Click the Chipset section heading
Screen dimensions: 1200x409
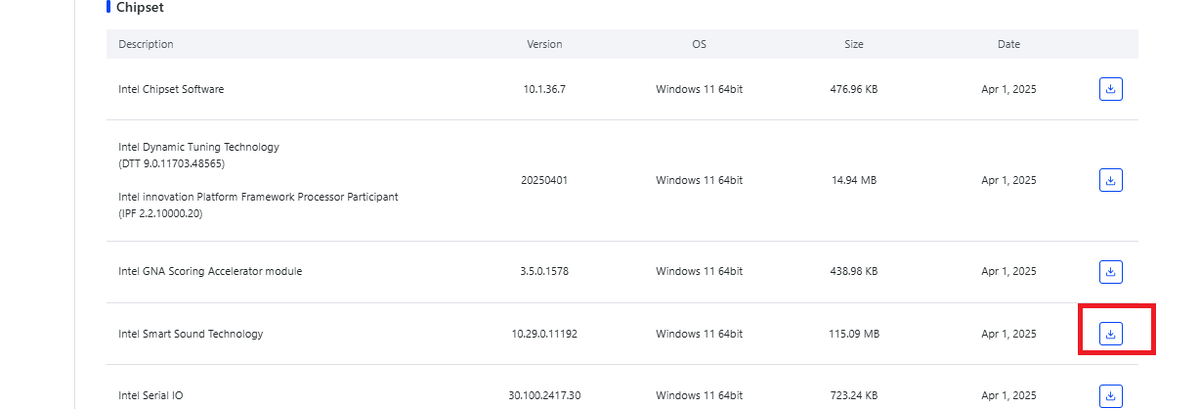[x=140, y=7]
